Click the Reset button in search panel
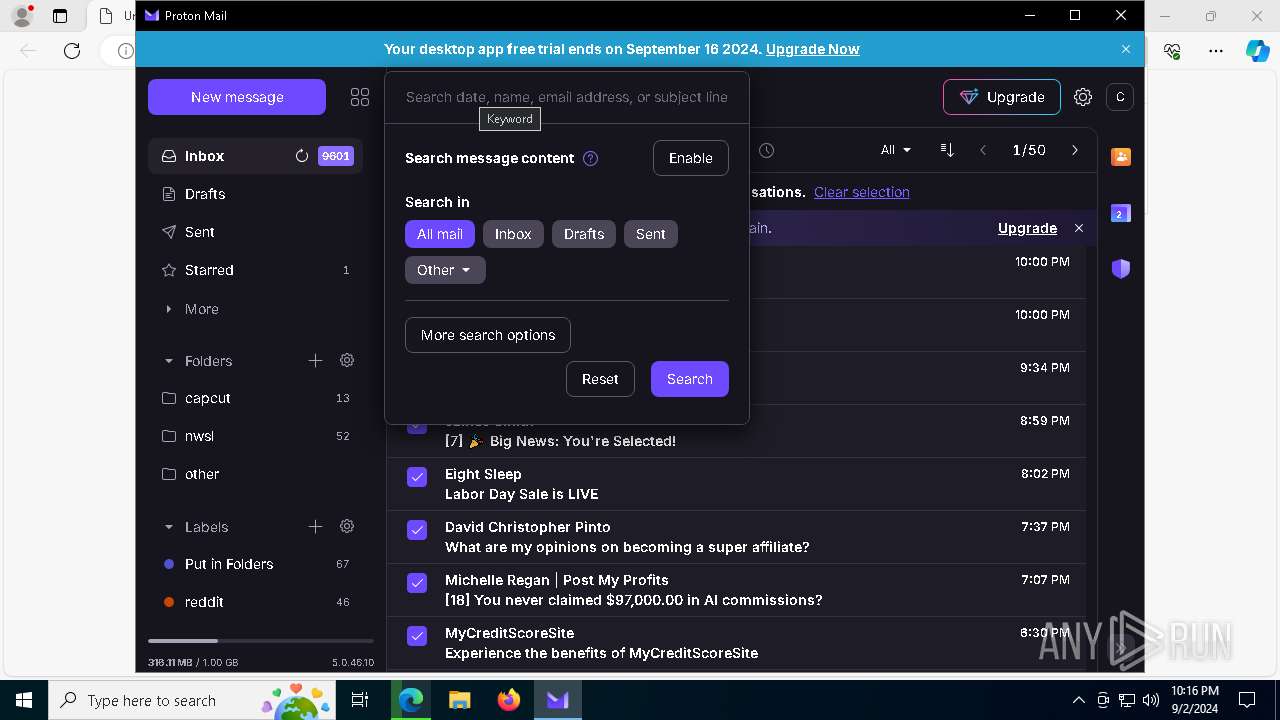 coord(600,379)
